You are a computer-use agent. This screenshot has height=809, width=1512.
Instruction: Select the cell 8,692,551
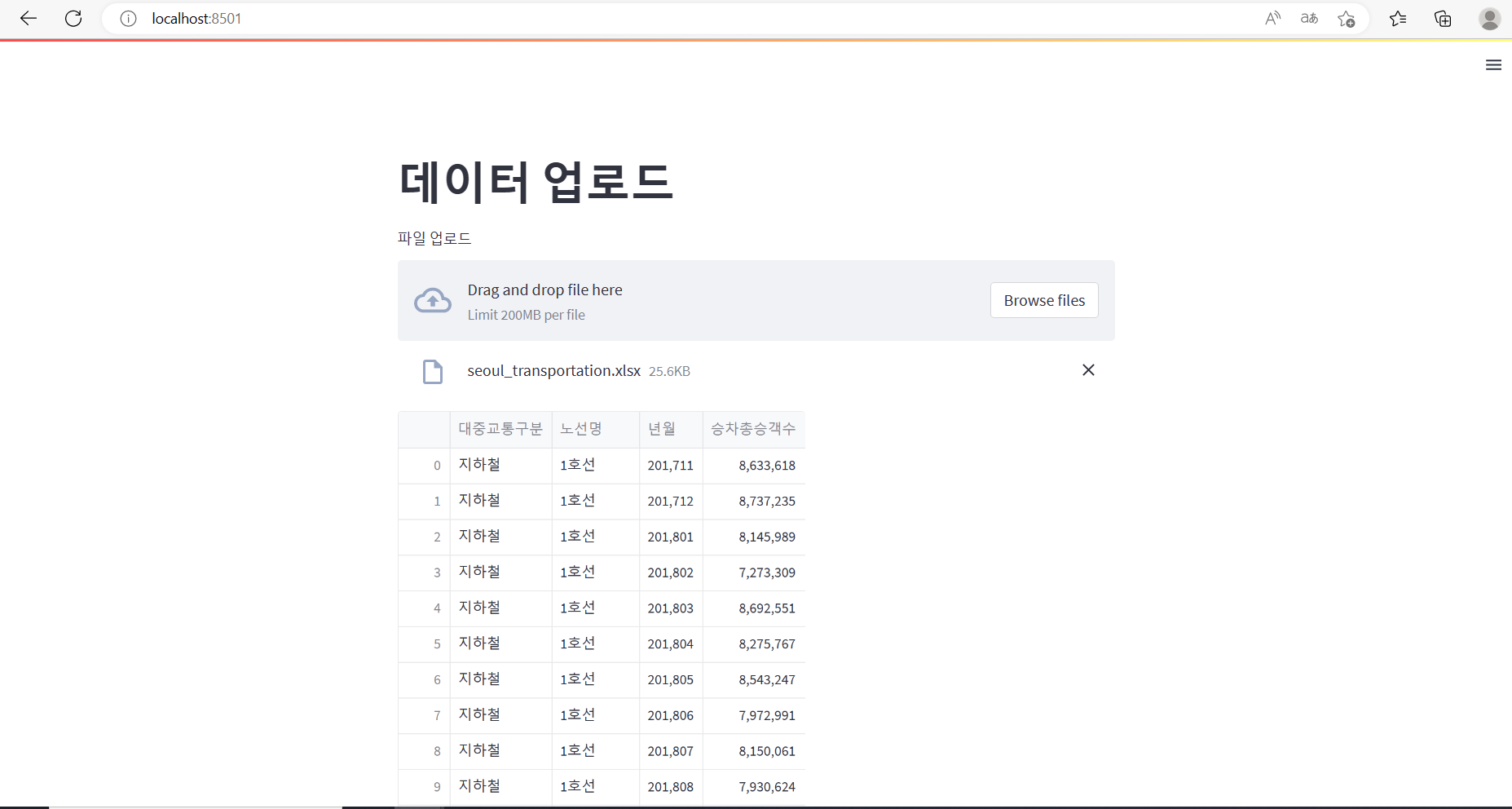[754, 608]
